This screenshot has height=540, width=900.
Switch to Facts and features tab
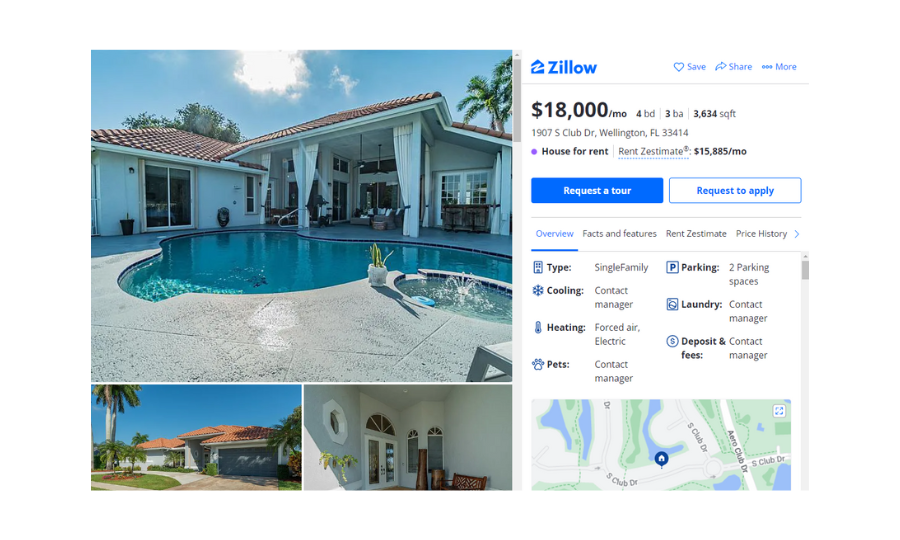[x=619, y=234]
